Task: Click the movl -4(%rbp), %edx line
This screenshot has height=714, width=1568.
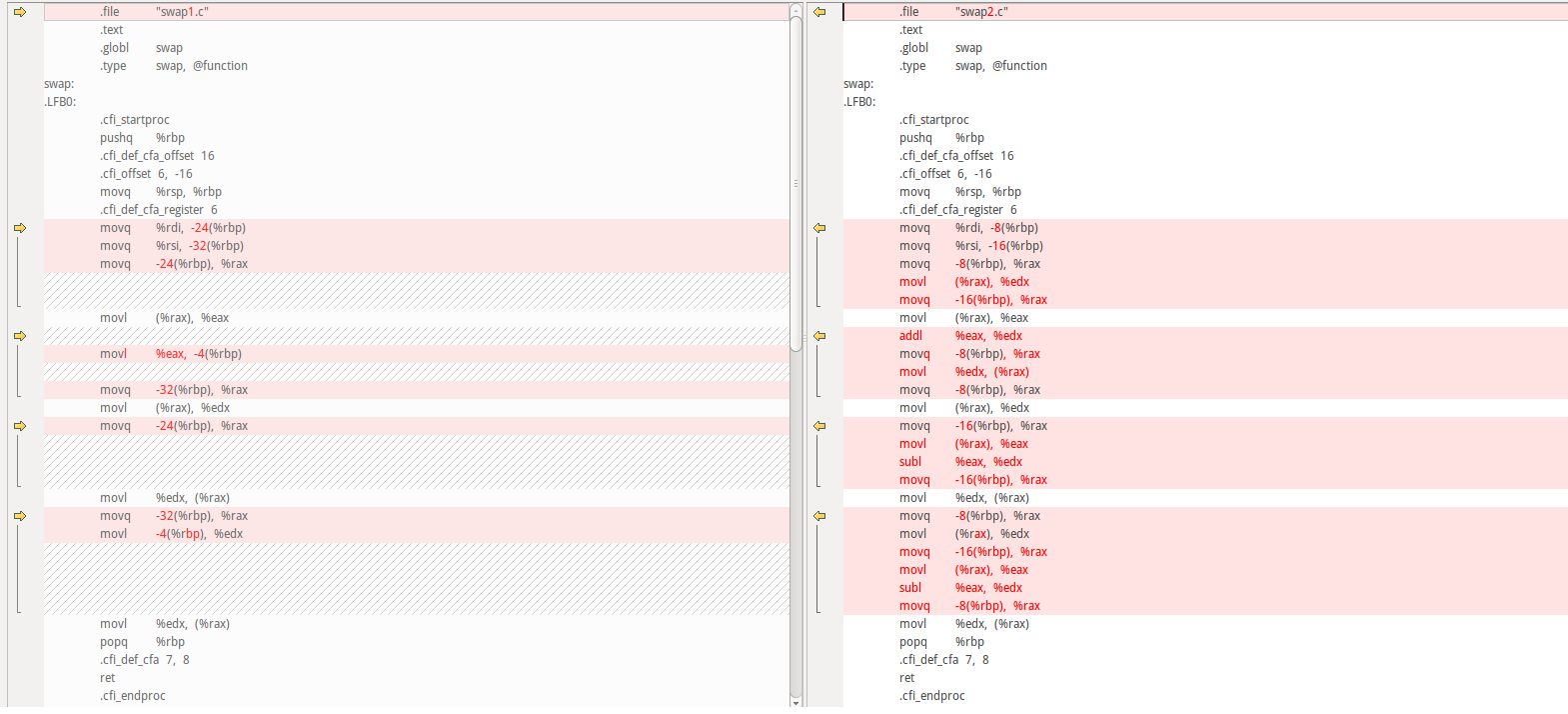Action: (x=171, y=534)
